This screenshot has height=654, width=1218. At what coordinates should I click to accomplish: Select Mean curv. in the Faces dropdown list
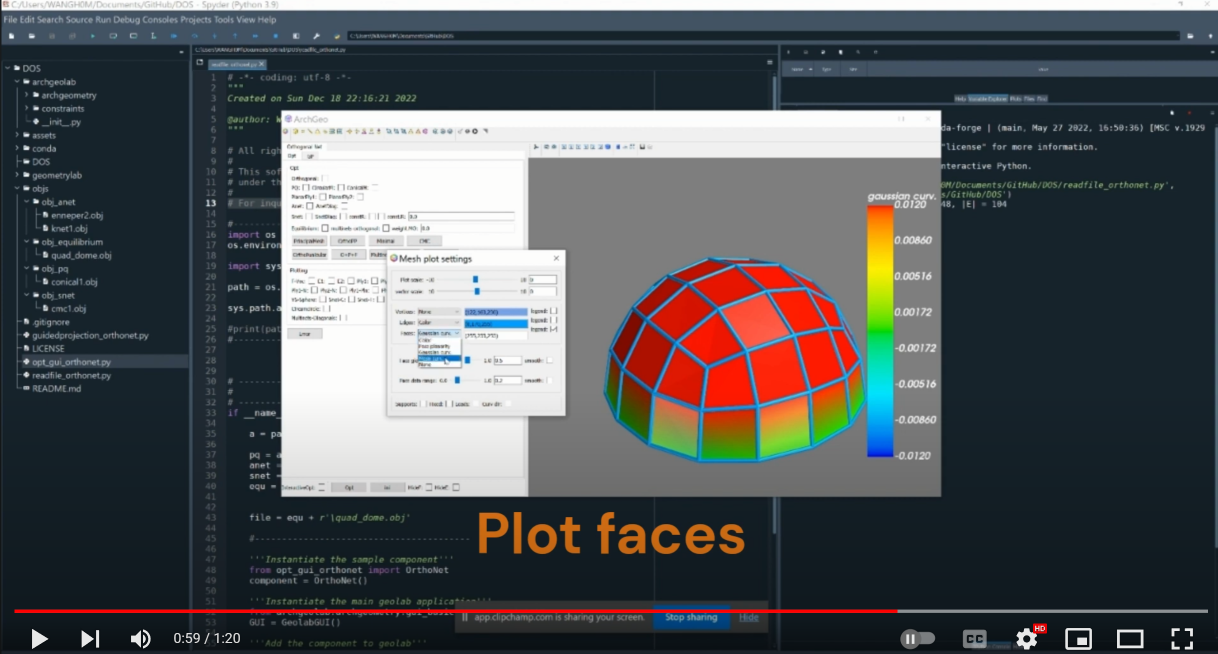[439, 358]
